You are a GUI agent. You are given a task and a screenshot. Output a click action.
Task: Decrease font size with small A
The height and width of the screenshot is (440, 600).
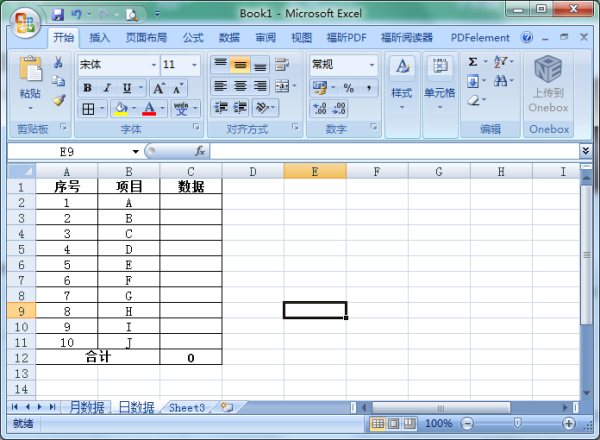[178, 88]
